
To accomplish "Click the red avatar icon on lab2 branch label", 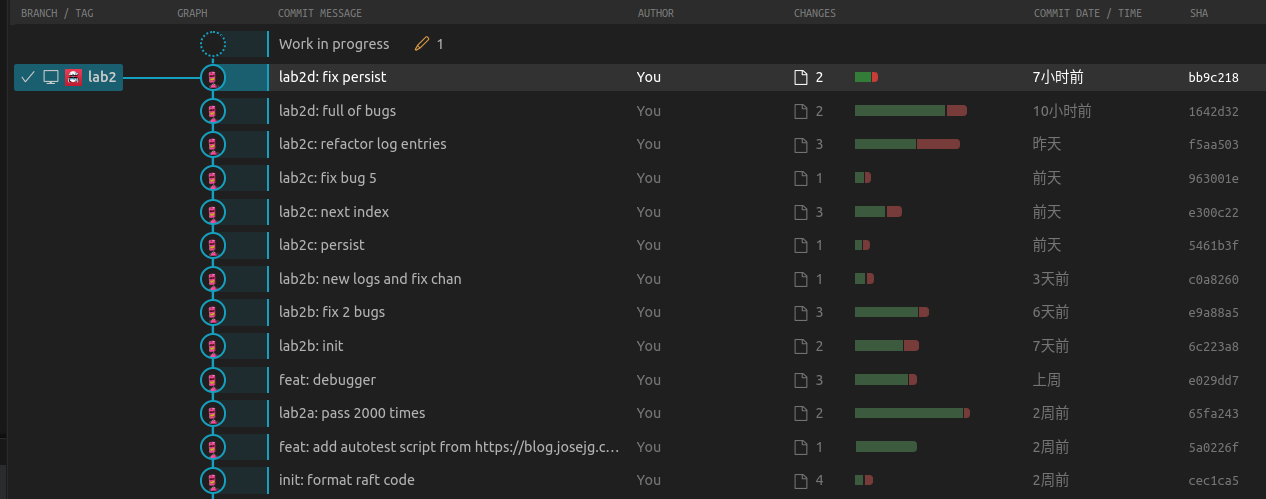I will 73,77.
